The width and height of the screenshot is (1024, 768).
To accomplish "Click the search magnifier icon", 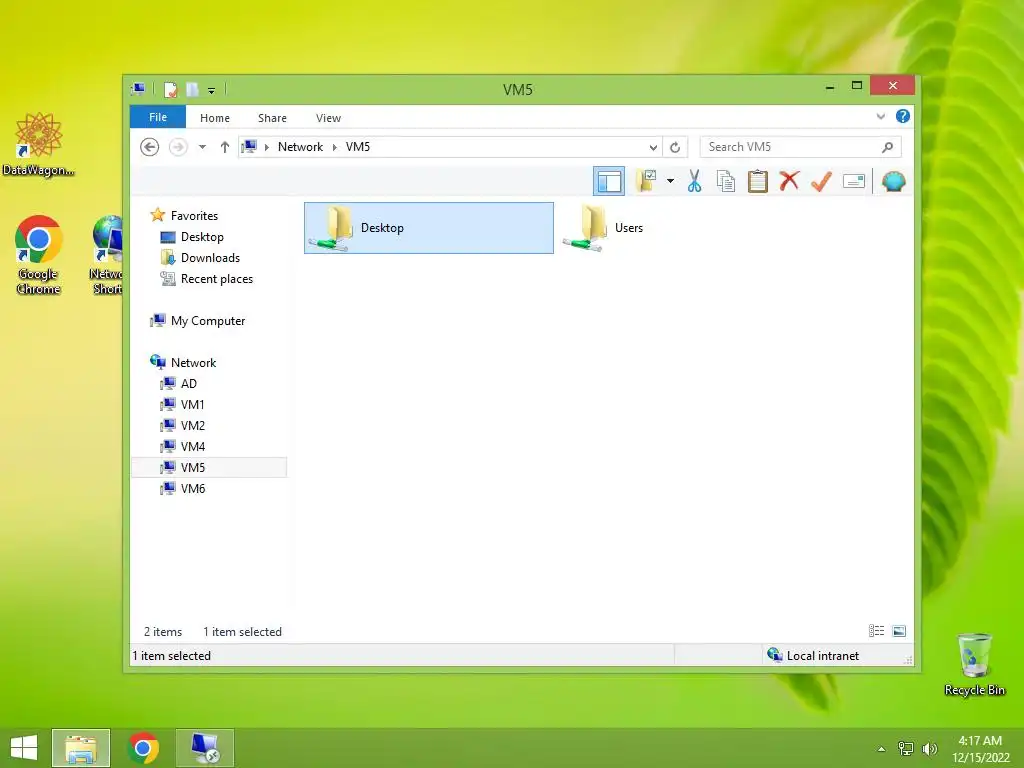I will coord(887,147).
